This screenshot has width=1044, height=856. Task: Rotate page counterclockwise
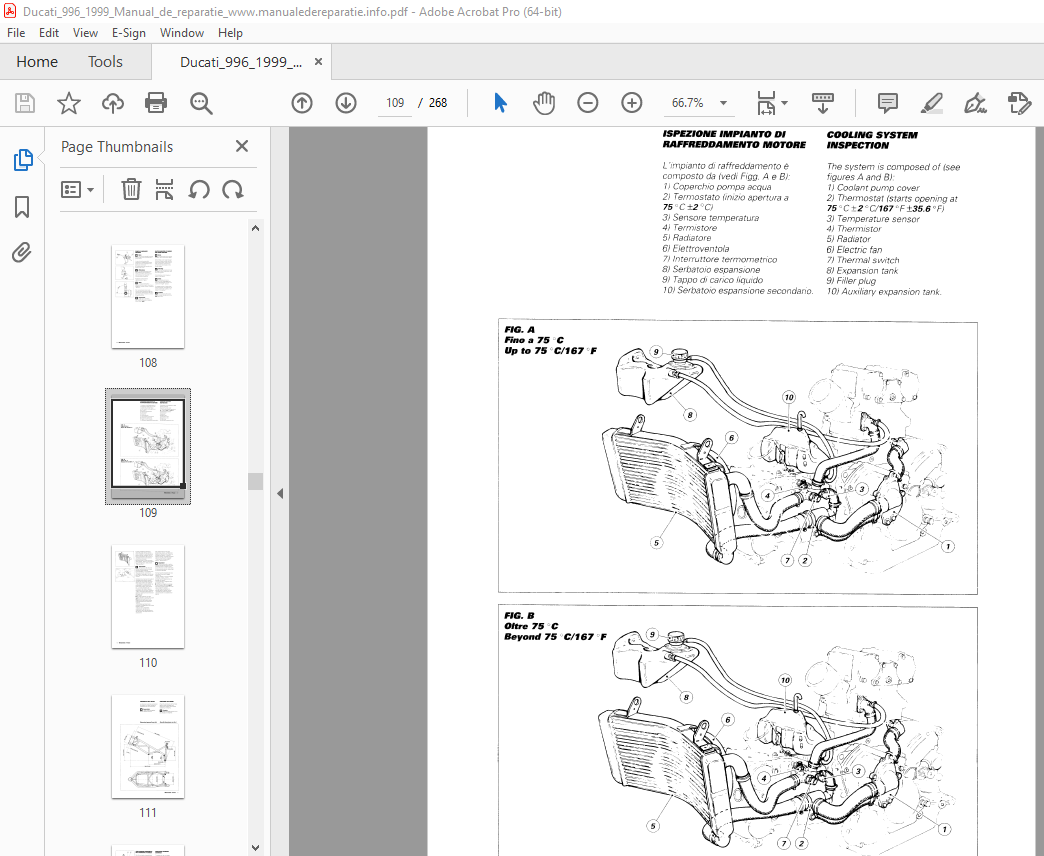coord(198,190)
